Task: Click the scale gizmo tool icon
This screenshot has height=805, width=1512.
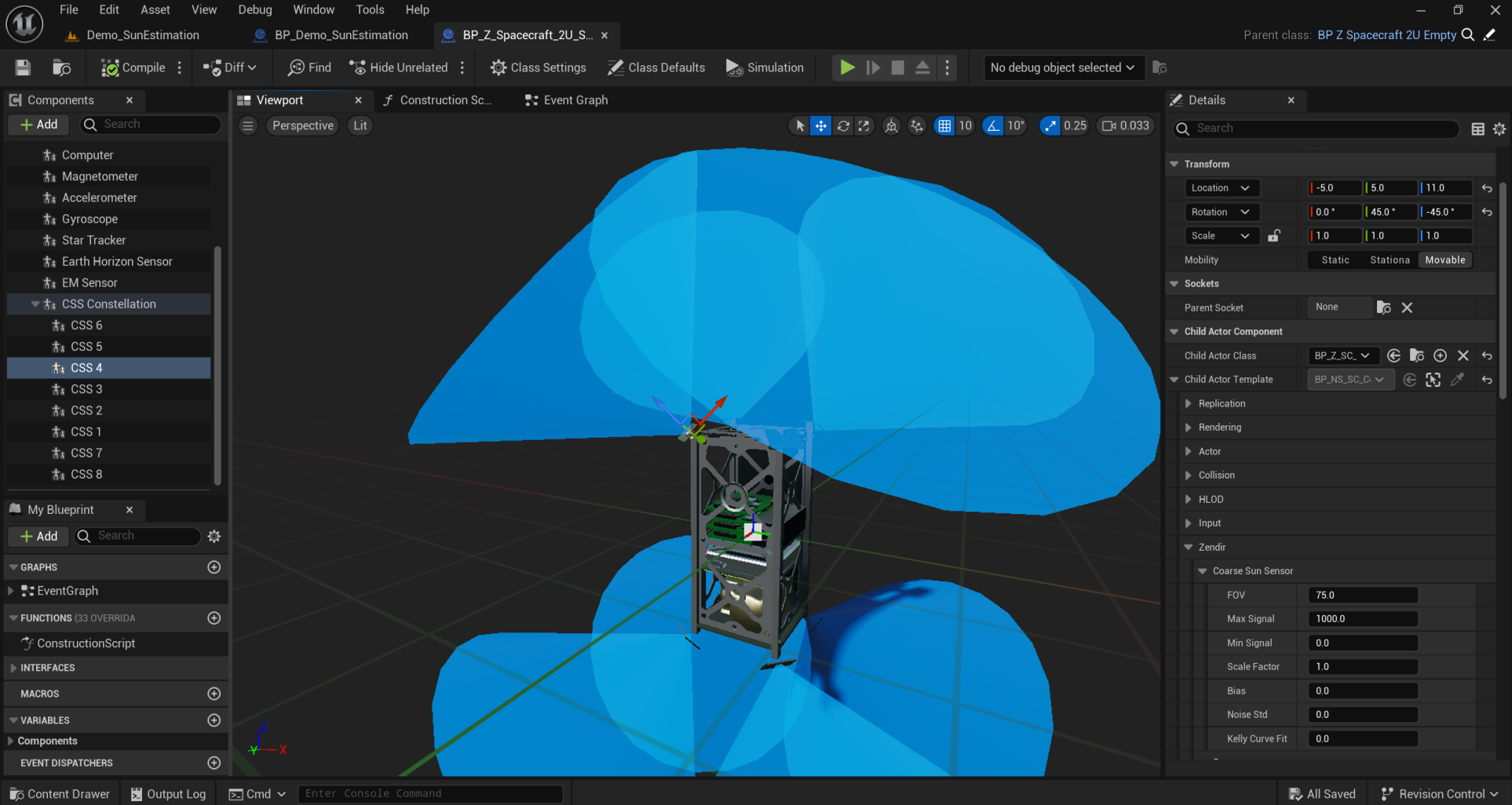Action: click(864, 126)
